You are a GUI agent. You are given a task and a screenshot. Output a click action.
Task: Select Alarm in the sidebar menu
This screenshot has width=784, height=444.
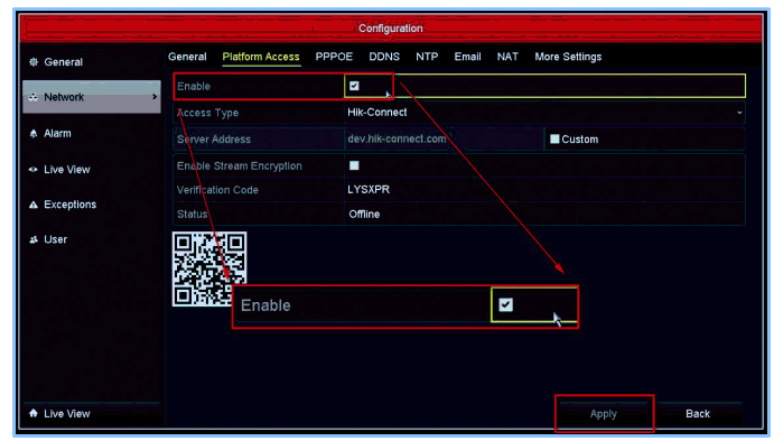click(x=58, y=134)
